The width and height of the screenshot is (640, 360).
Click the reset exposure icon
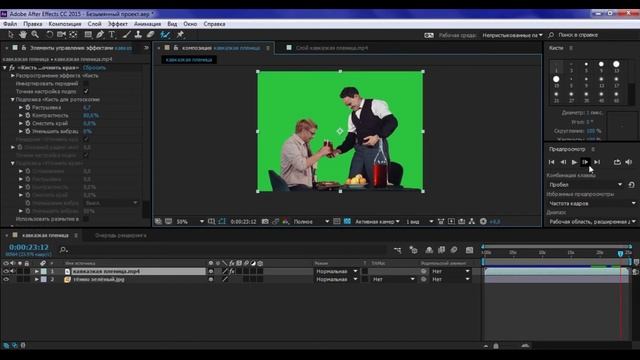pos(483,221)
